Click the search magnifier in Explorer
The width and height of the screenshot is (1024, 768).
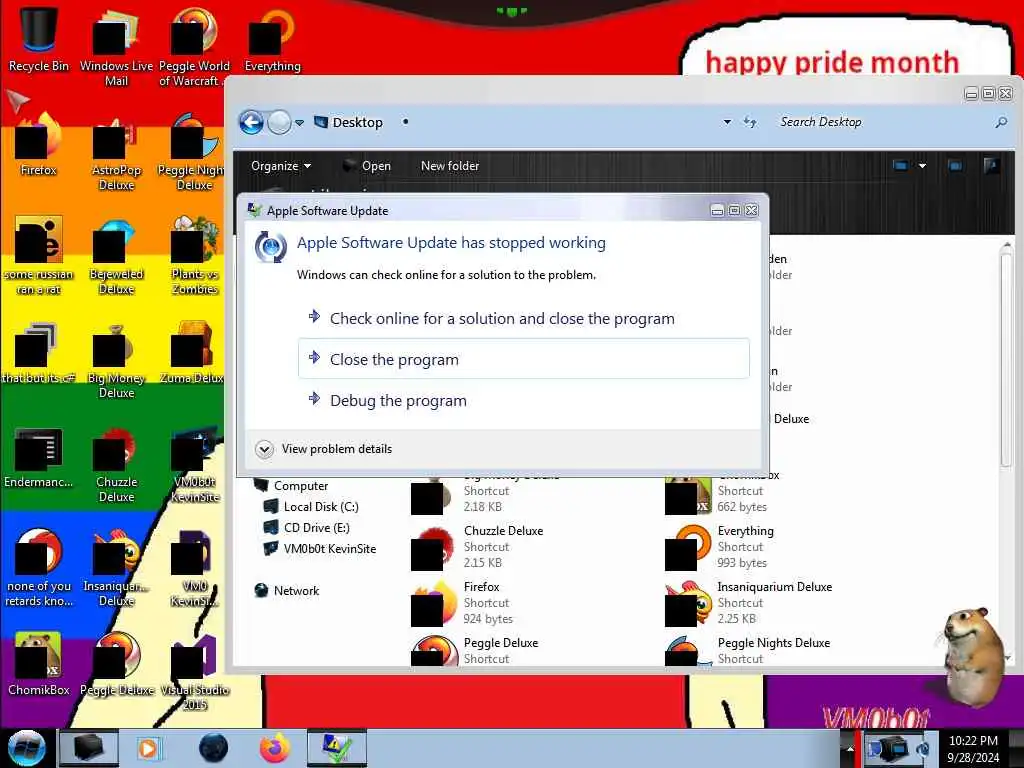coord(1000,122)
